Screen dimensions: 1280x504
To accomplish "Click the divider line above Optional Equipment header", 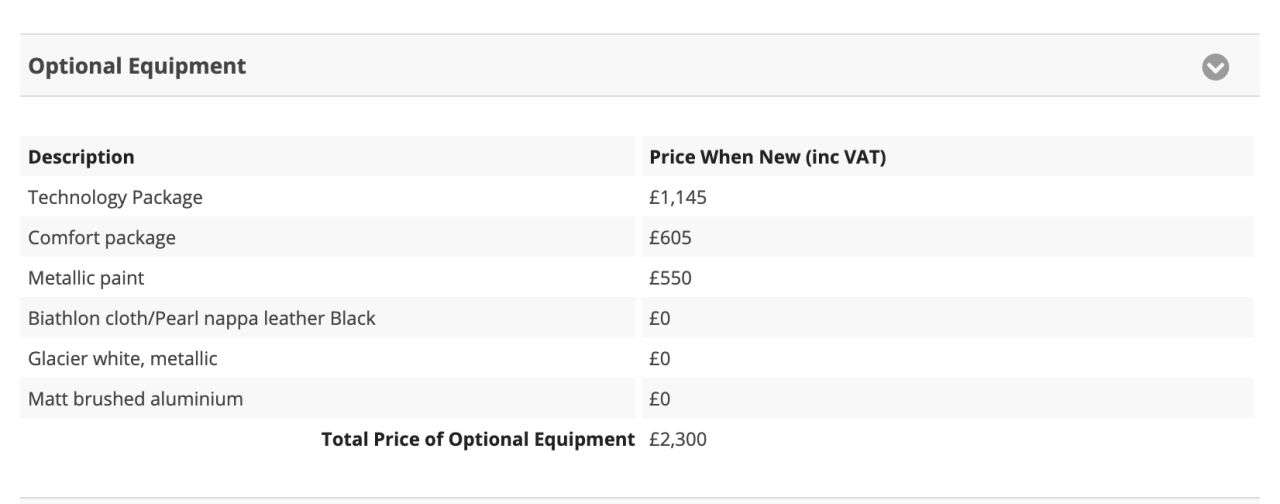I will (640, 35).
